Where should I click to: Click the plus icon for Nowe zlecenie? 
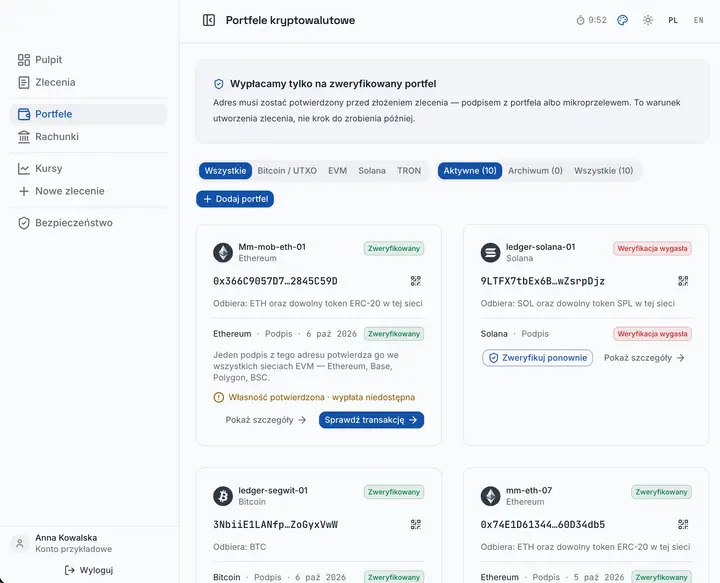(24, 191)
